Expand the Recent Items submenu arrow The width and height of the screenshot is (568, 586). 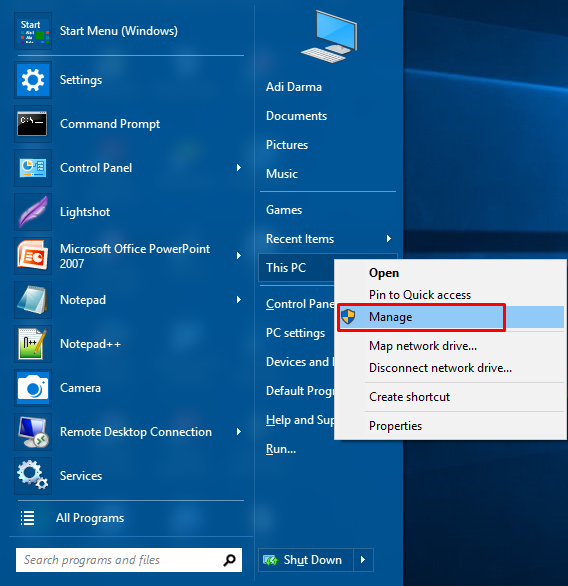coord(389,239)
